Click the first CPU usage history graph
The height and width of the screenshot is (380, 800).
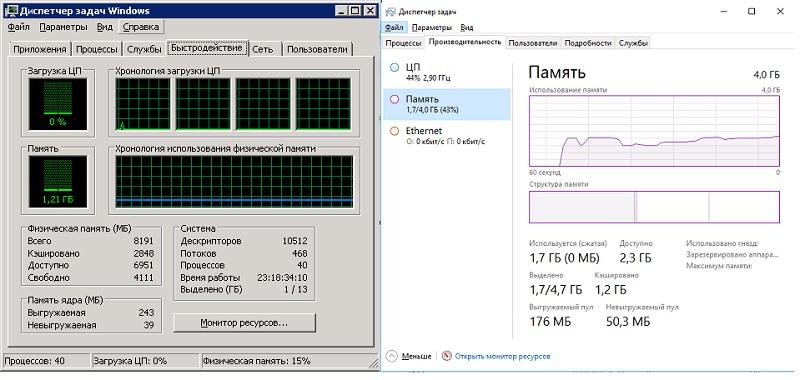pyautogui.click(x=143, y=104)
